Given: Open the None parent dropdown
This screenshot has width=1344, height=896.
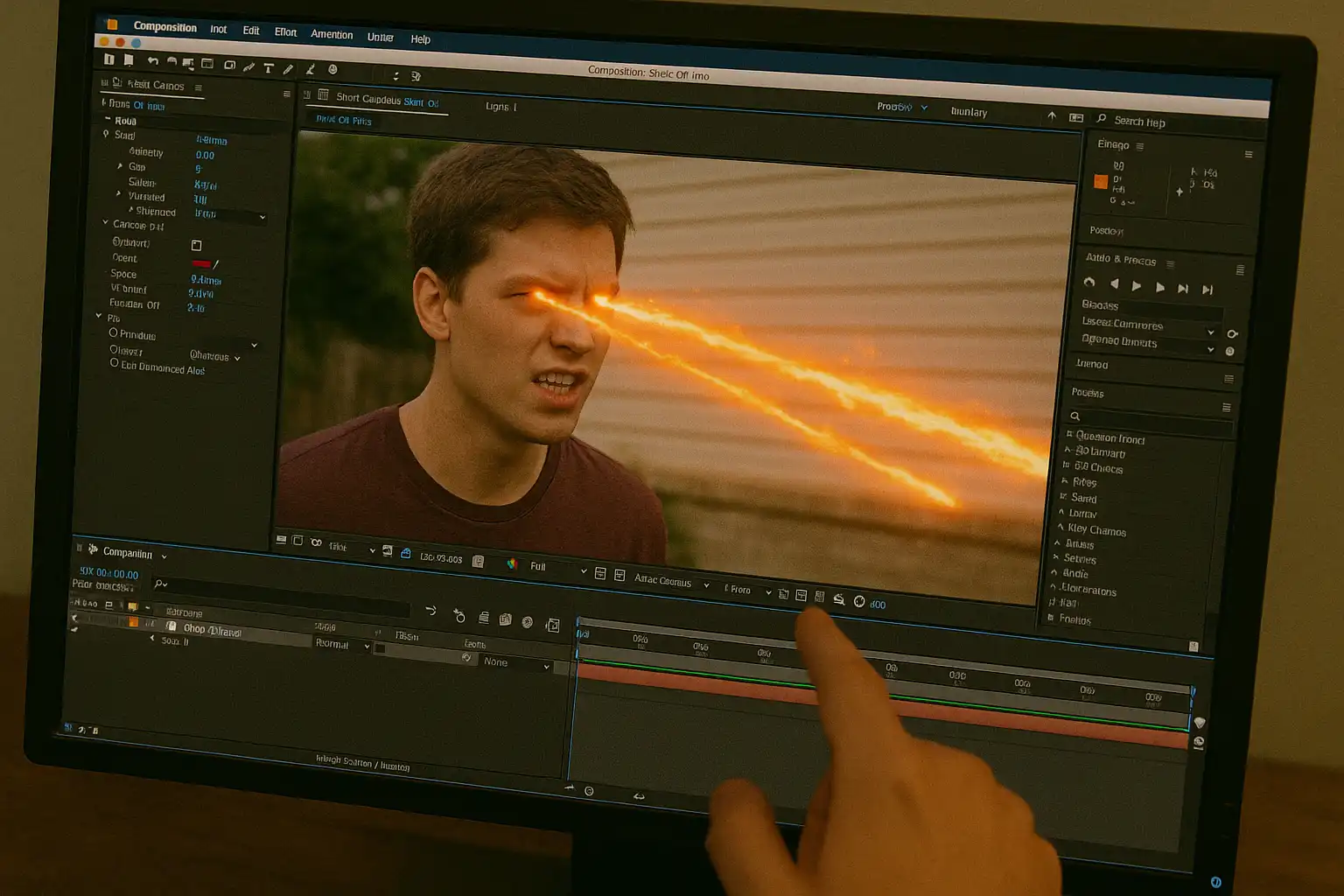Looking at the screenshot, I should click(x=516, y=663).
